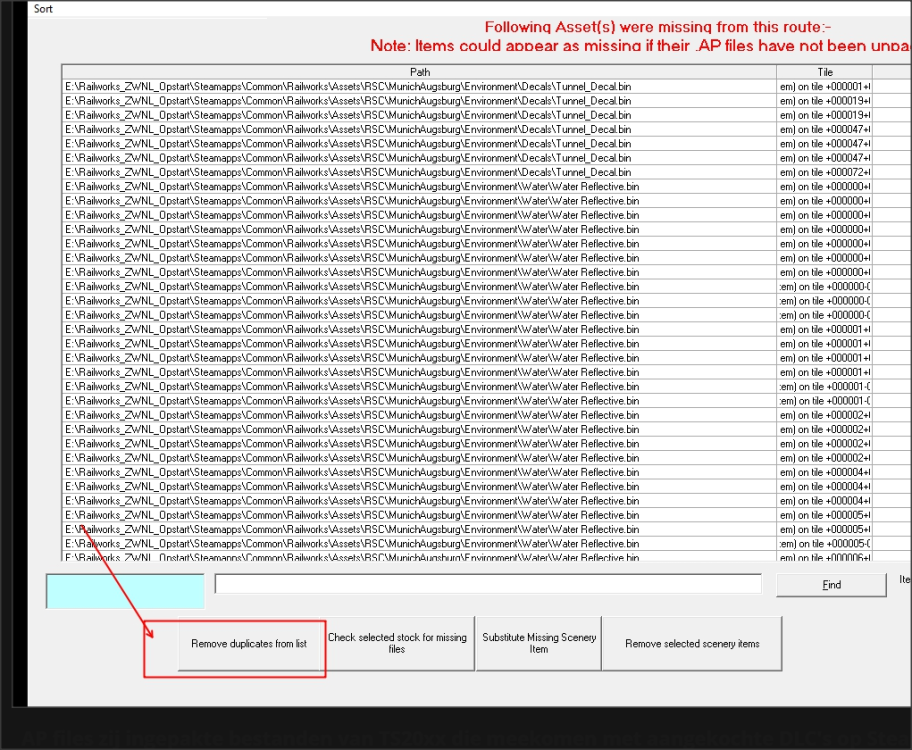The height and width of the screenshot is (750, 912).
Task: Select Tunnel_Decal.bin row on tile +000072
Action: pyautogui.click(x=348, y=172)
